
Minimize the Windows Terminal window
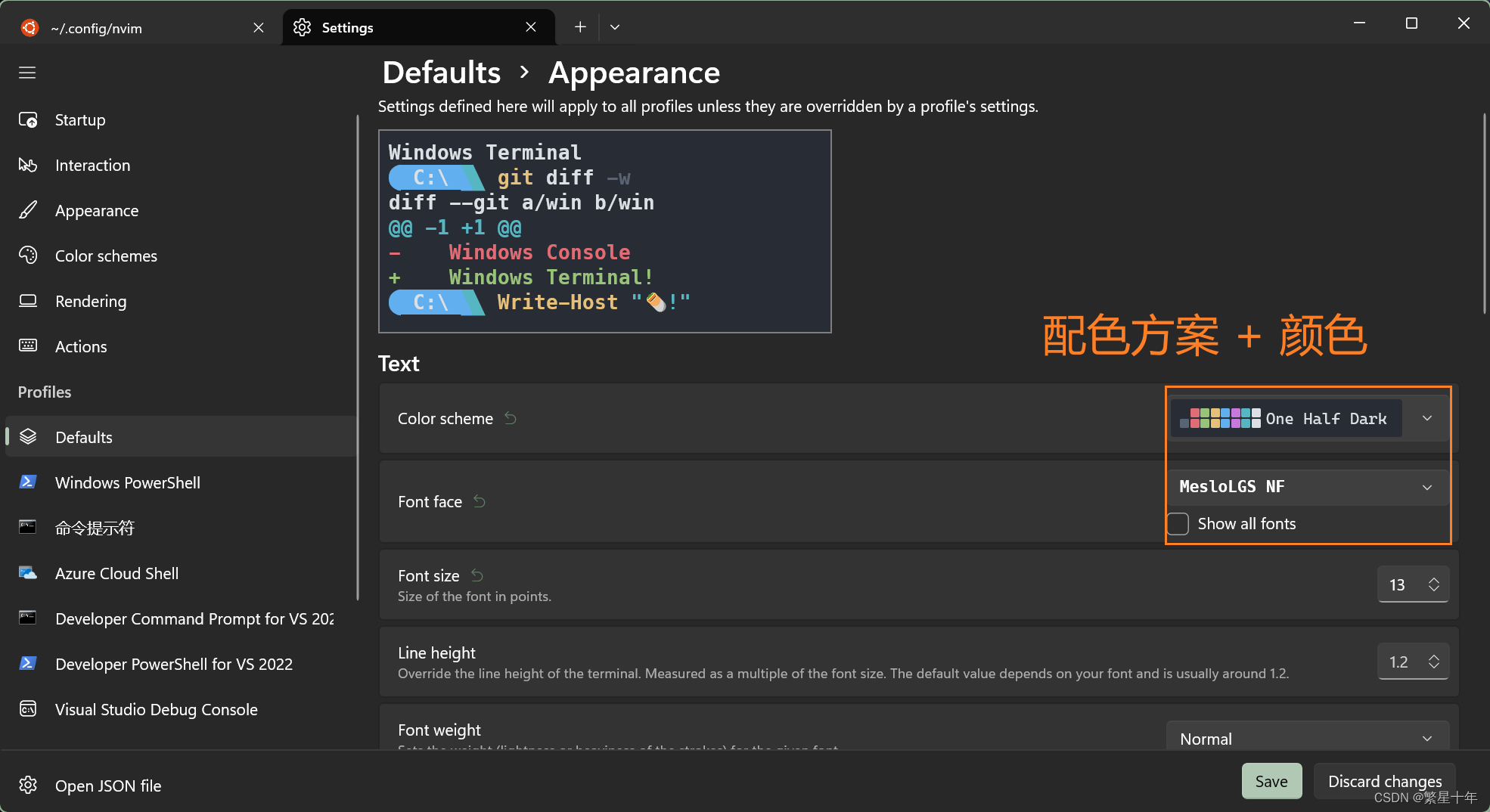coord(1359,23)
